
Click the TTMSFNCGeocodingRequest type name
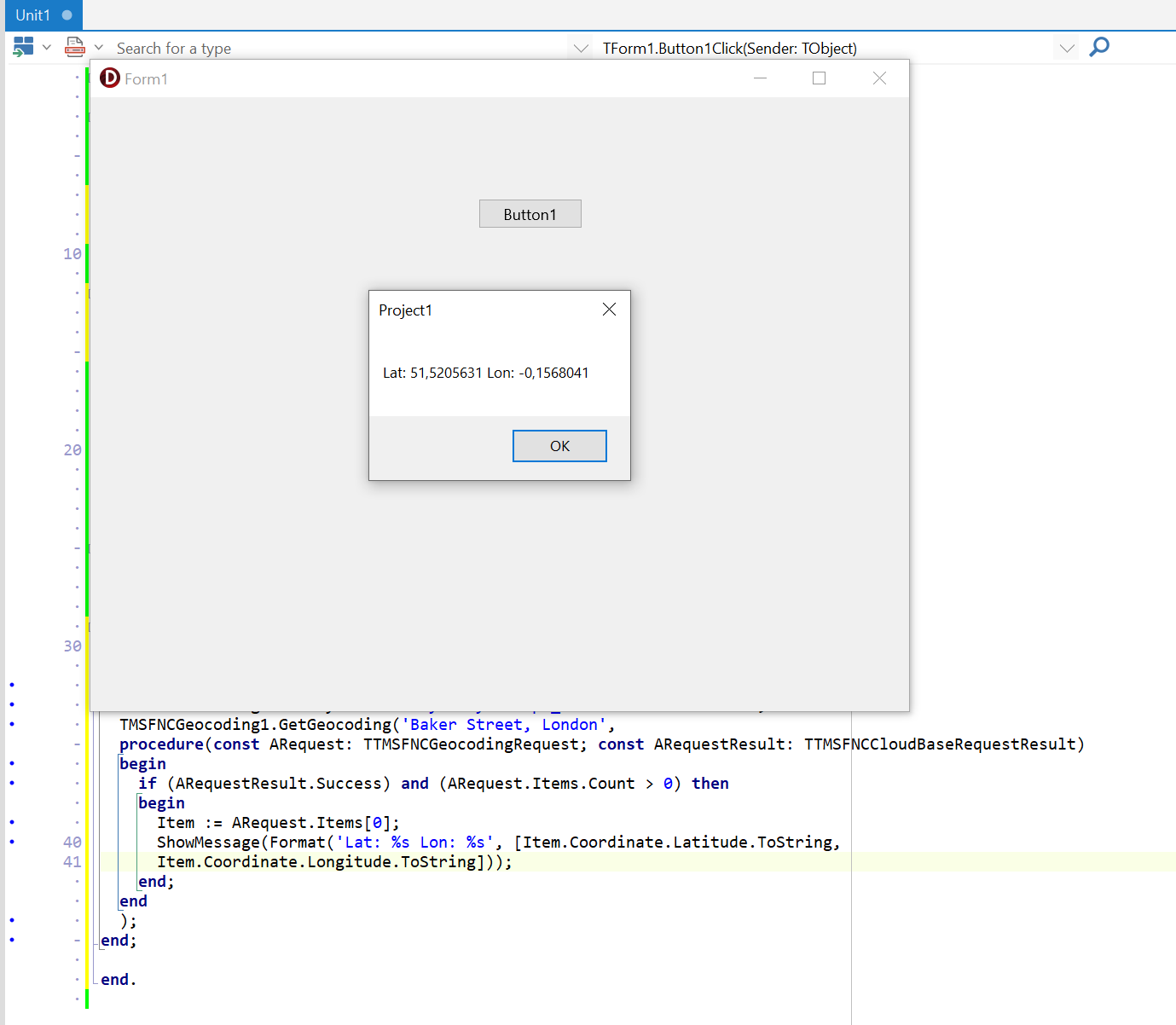[471, 744]
